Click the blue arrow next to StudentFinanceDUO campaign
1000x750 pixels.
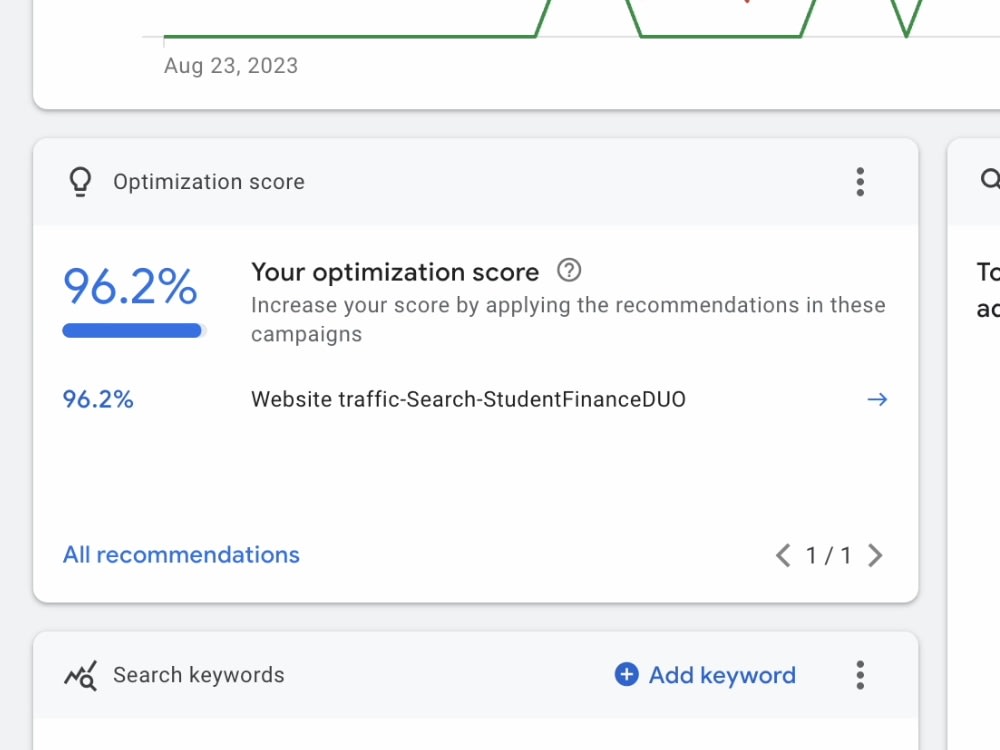coord(877,399)
